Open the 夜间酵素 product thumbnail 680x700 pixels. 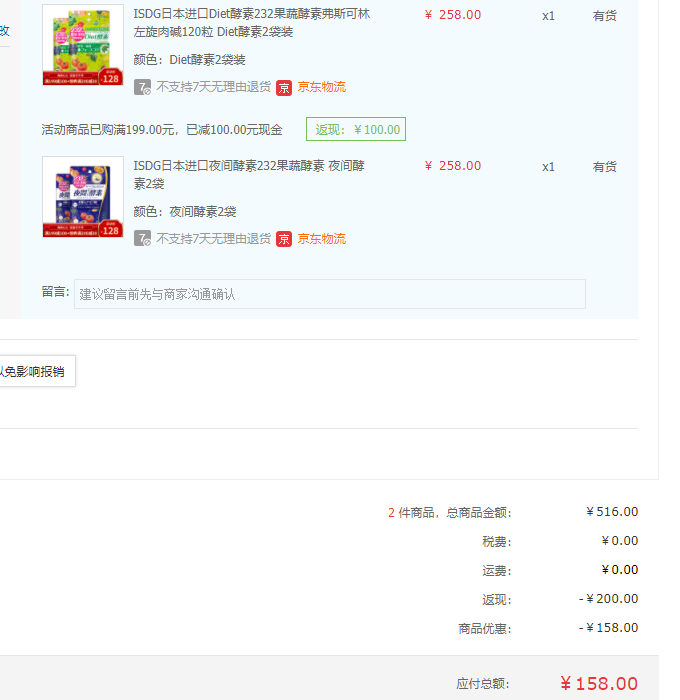(83, 197)
